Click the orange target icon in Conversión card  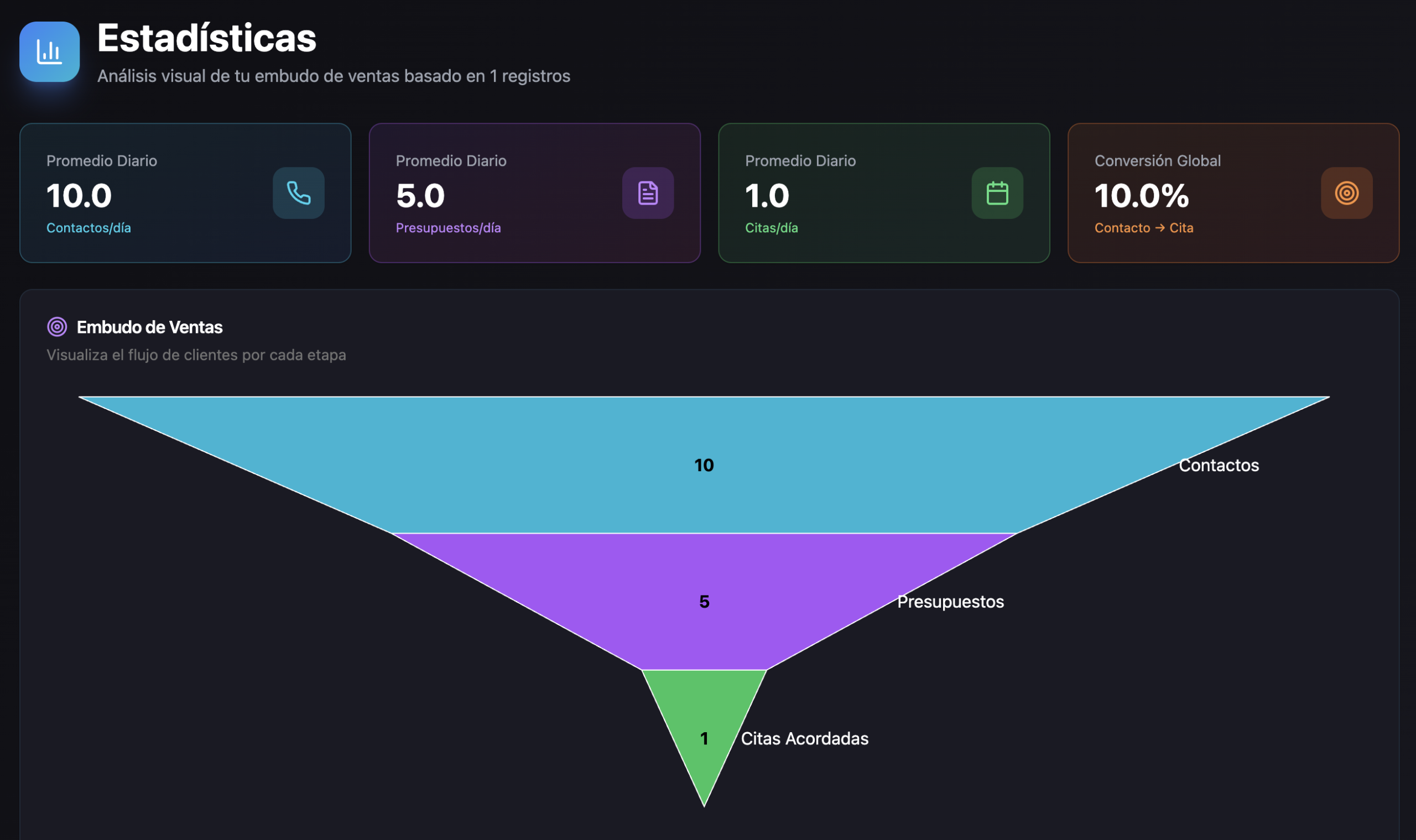pos(1346,193)
